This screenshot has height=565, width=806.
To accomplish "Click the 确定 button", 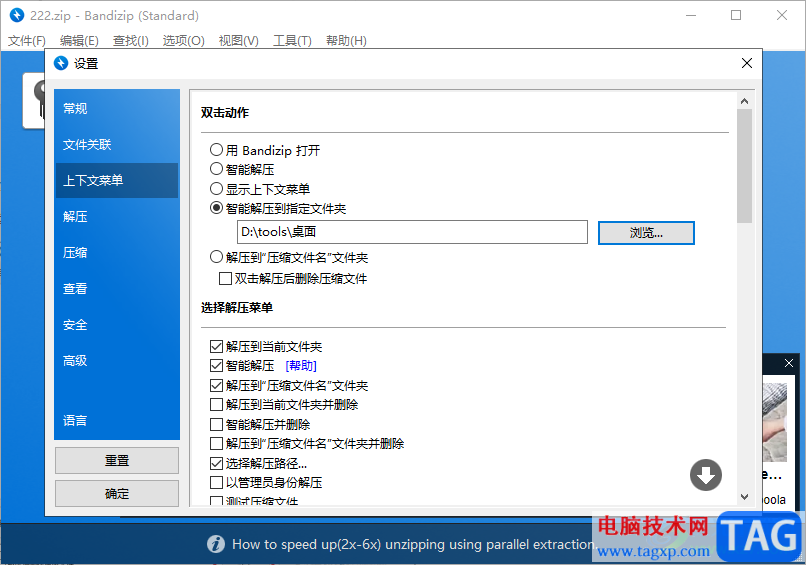I will [x=117, y=494].
